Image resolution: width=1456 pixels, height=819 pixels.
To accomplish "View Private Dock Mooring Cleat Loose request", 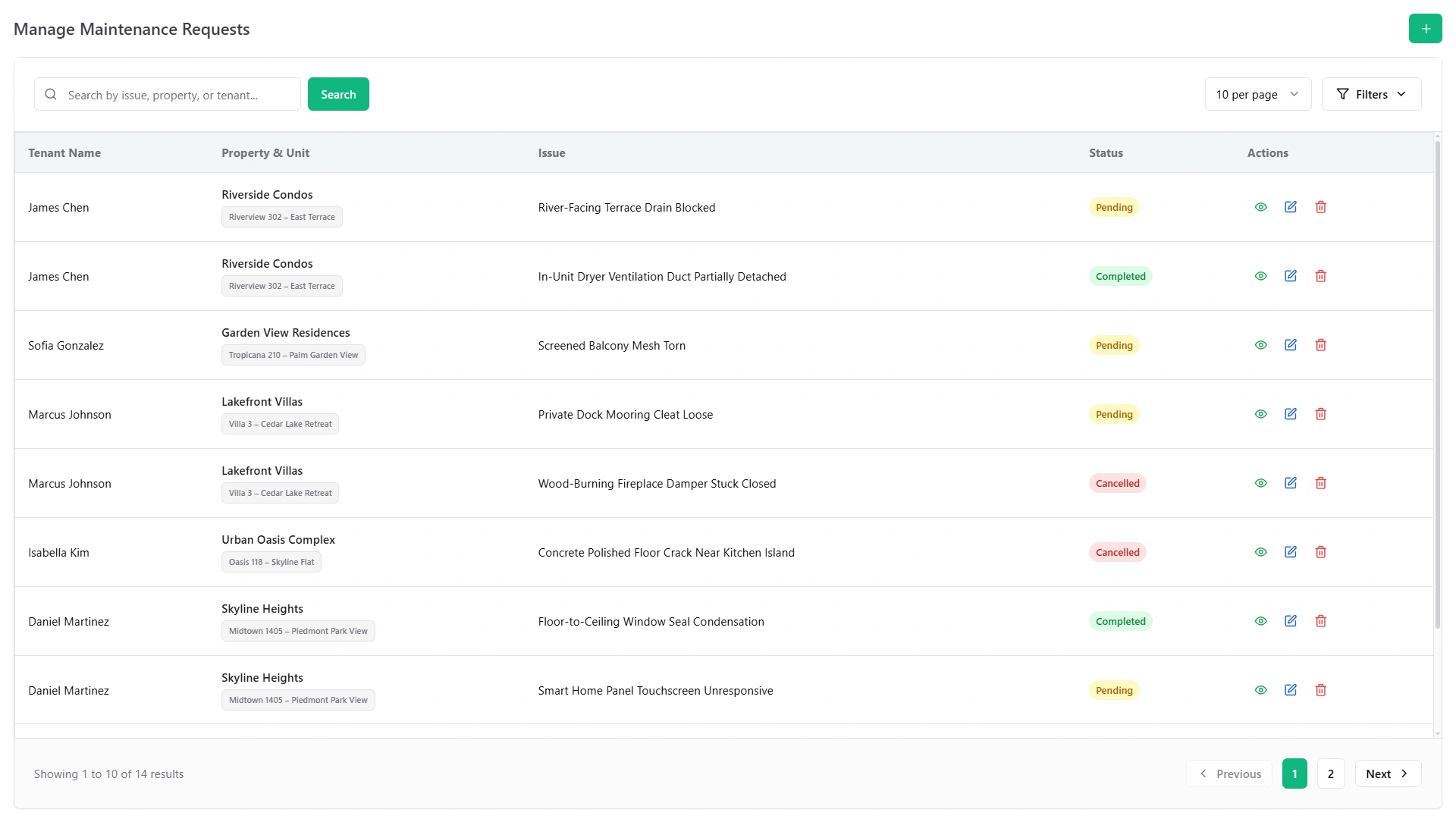I will pos(1260,414).
